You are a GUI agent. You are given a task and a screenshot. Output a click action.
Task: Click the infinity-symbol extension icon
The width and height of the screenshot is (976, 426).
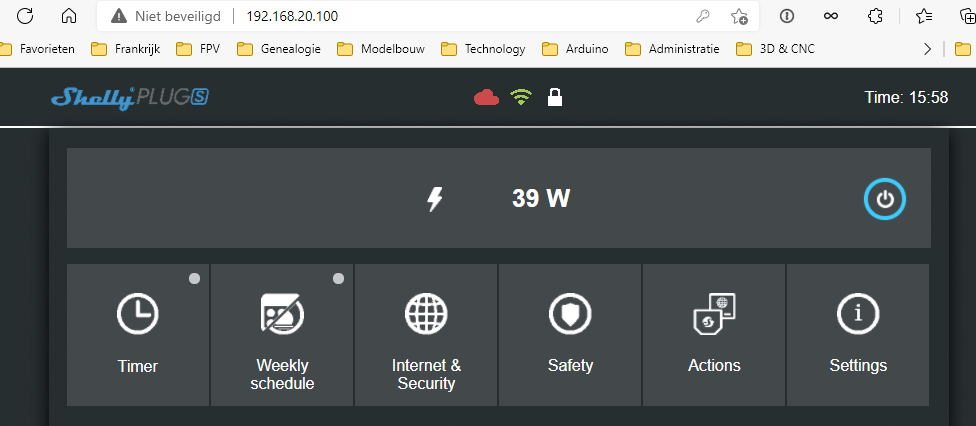[x=830, y=16]
